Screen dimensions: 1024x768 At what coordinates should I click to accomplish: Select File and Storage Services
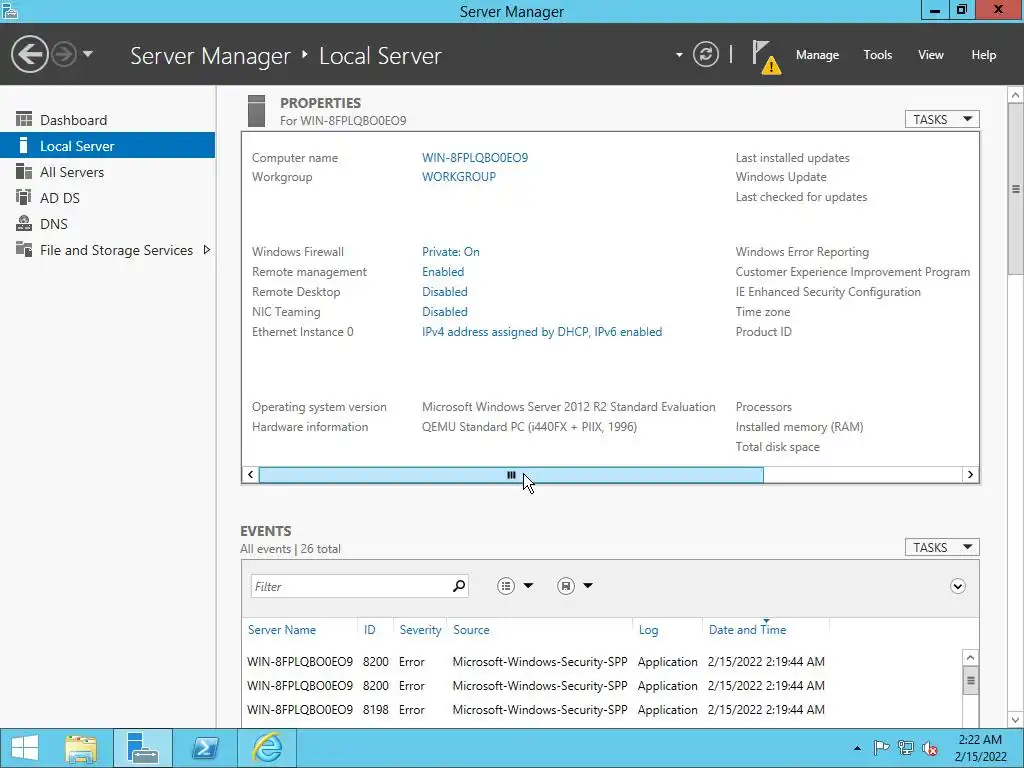tap(116, 250)
